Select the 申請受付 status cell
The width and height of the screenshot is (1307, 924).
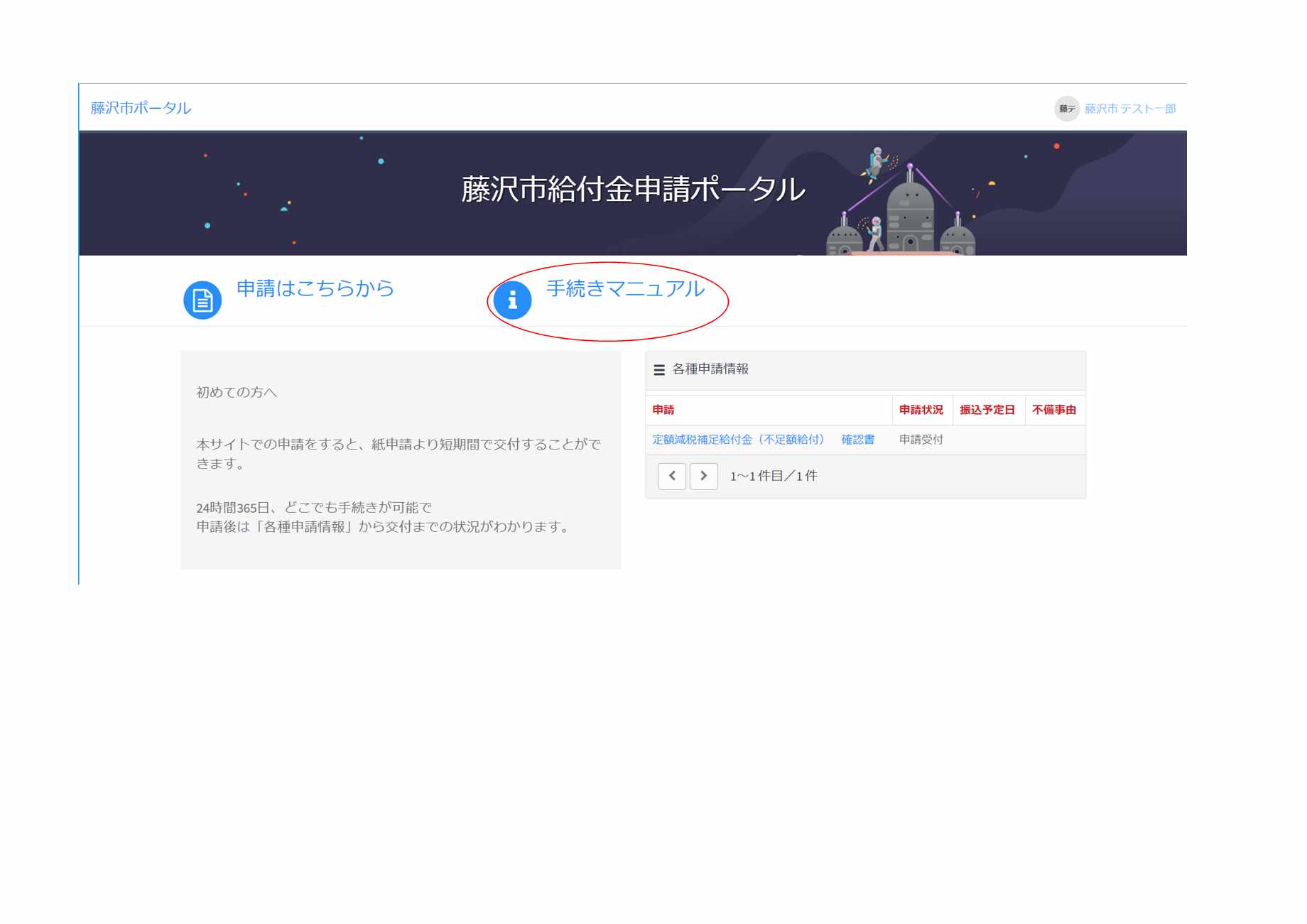point(921,440)
